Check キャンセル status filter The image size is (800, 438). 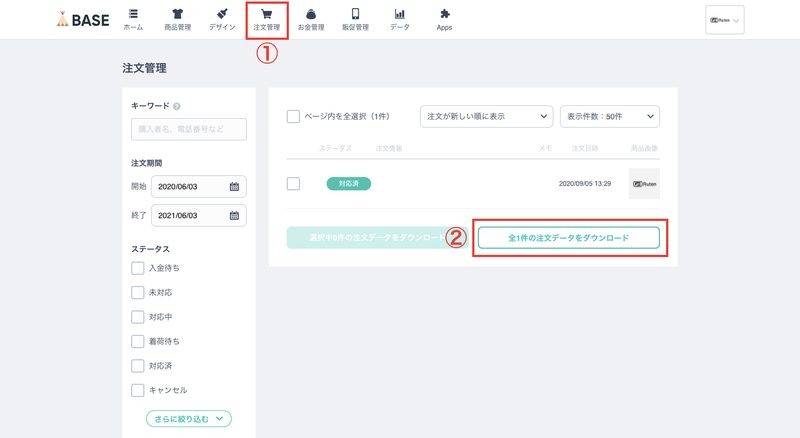tap(138, 390)
